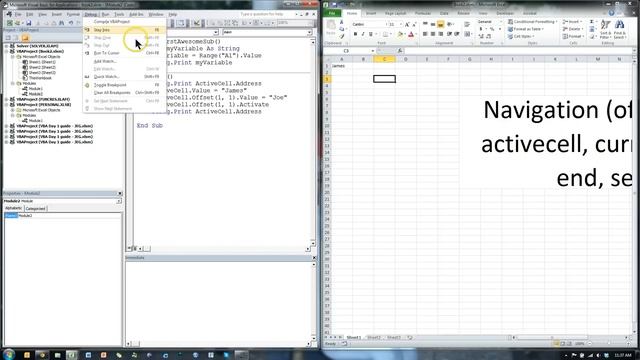640x360 pixels.
Task: Select Module2 in the Book2 project tree
Action: 36,94
